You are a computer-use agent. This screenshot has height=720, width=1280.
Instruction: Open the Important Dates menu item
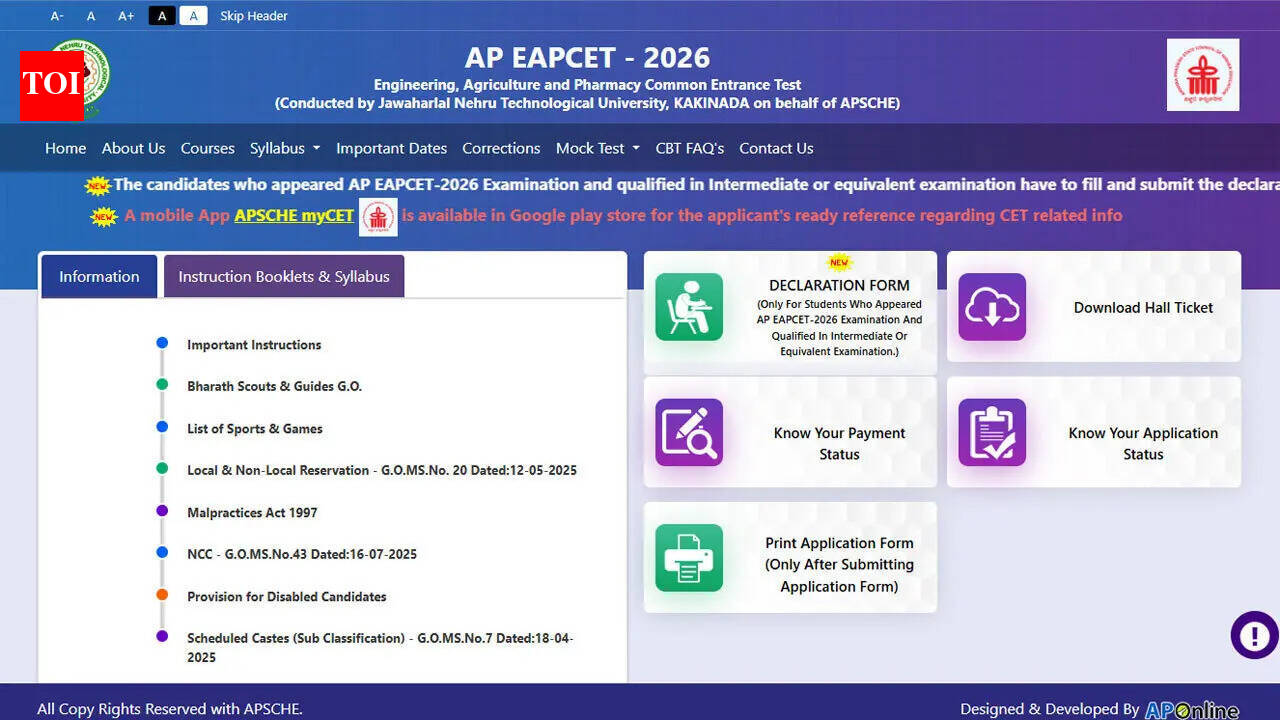point(391,148)
